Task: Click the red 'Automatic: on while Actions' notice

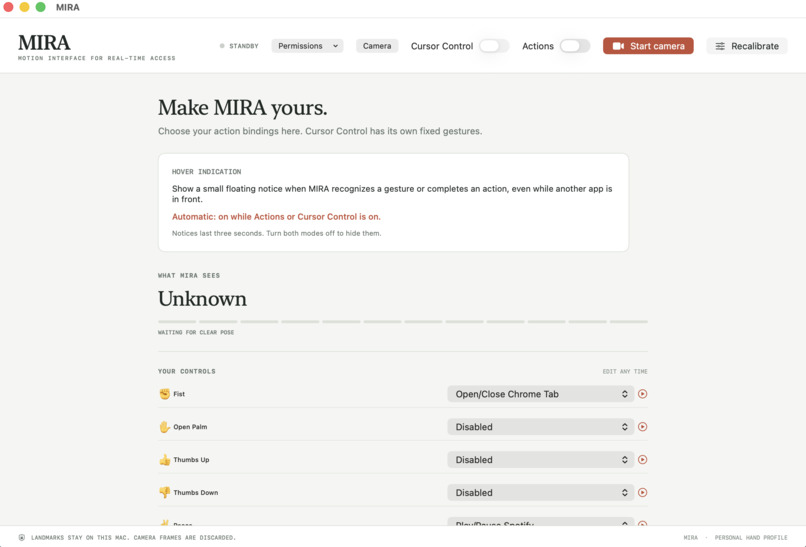Action: pos(276,216)
